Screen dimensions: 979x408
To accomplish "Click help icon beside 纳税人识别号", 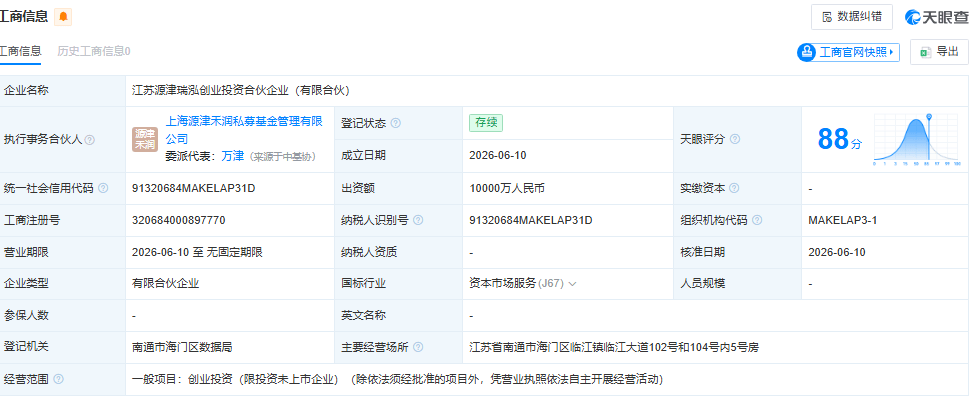I will tap(418, 220).
